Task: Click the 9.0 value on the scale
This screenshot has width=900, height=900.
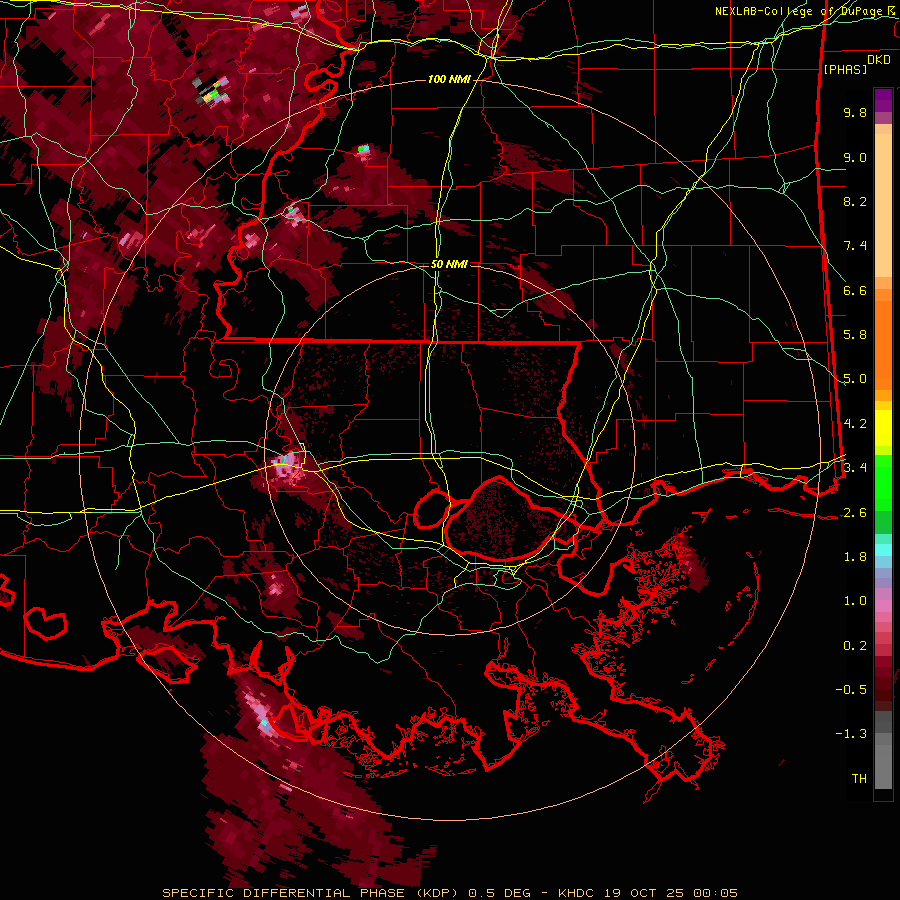Action: 855,157
